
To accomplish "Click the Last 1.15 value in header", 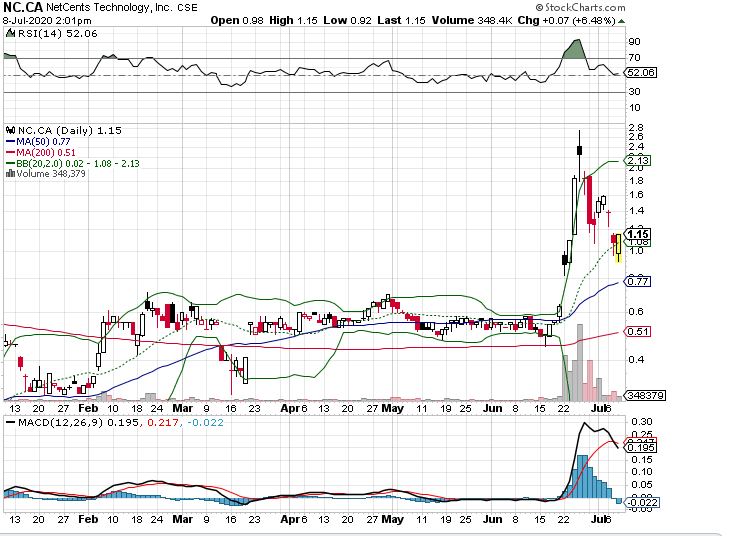I will (x=401, y=20).
